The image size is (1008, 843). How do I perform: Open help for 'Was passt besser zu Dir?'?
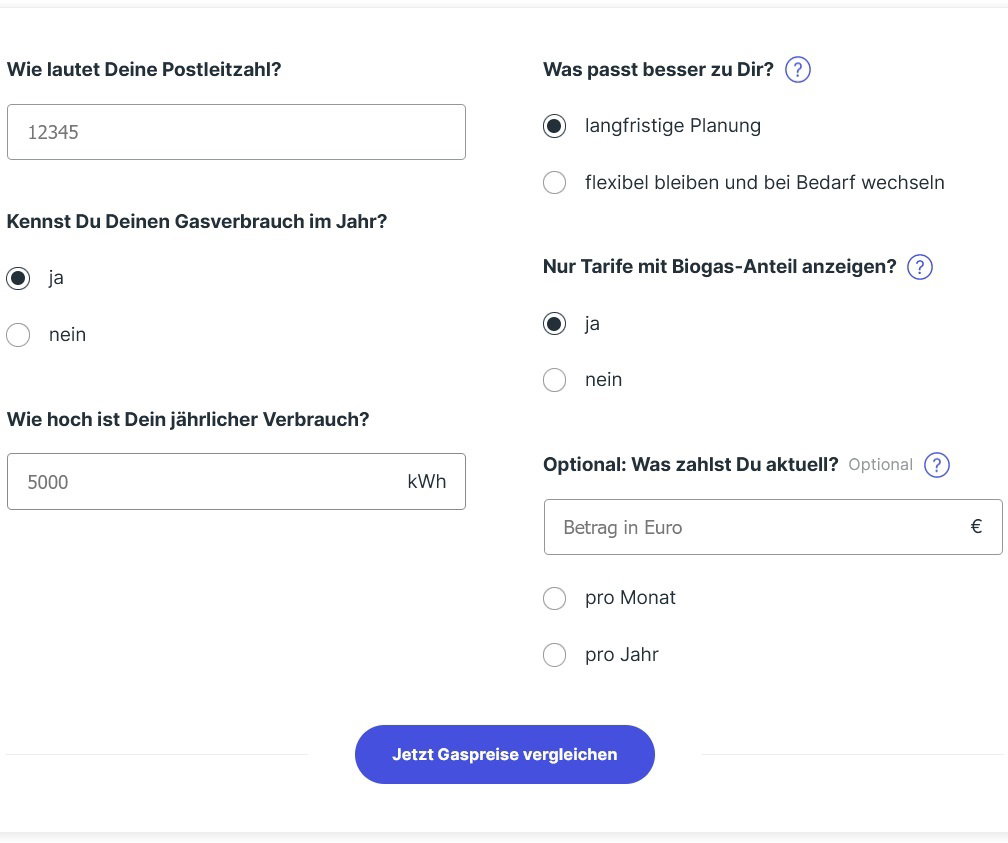[798, 69]
